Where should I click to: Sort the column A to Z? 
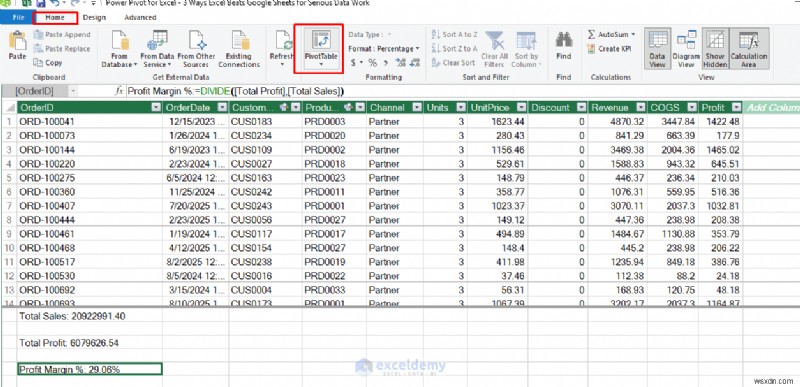tap(455, 35)
